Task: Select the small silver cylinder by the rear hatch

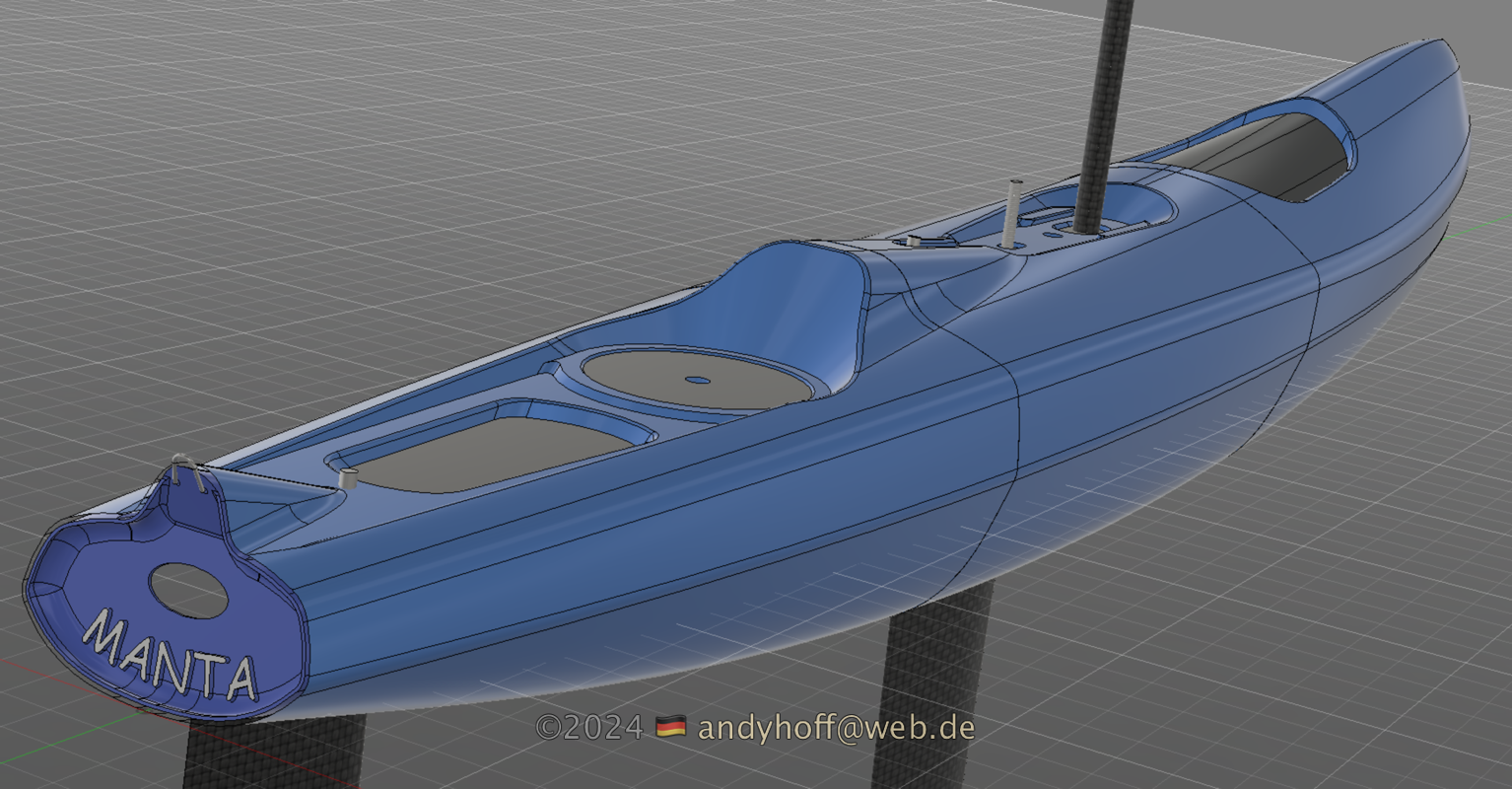Action: (347, 480)
